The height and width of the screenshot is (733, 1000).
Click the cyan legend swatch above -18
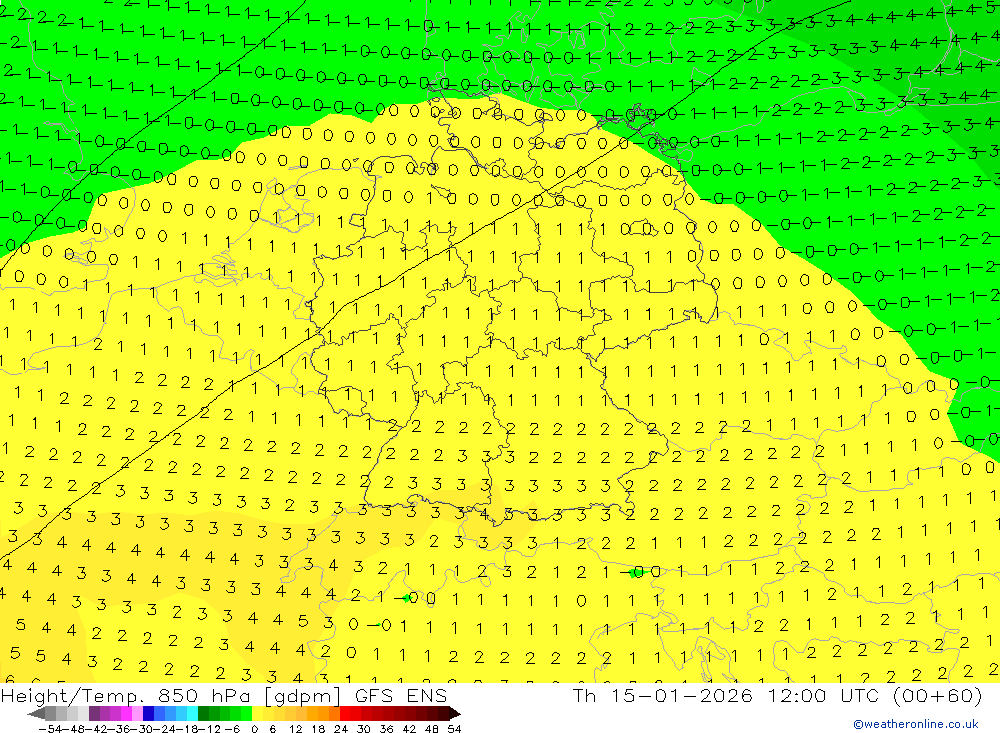(x=192, y=714)
